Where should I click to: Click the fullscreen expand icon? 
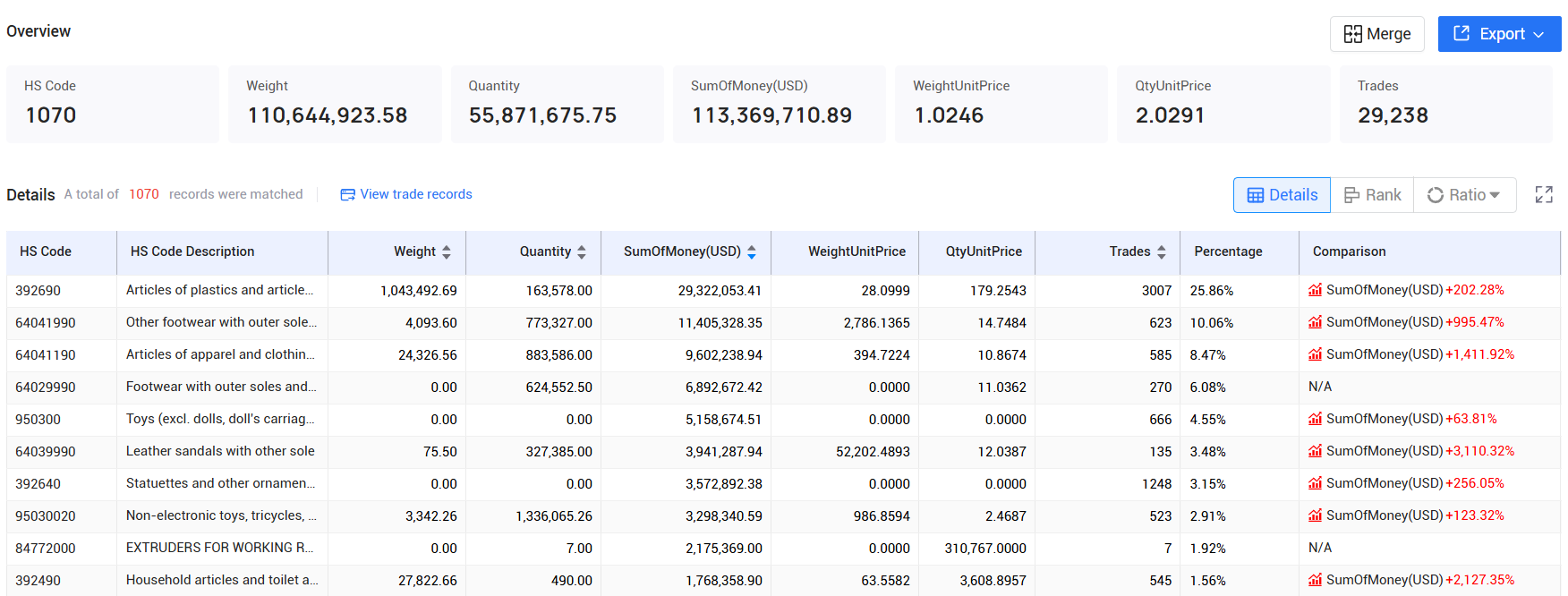pos(1544,195)
